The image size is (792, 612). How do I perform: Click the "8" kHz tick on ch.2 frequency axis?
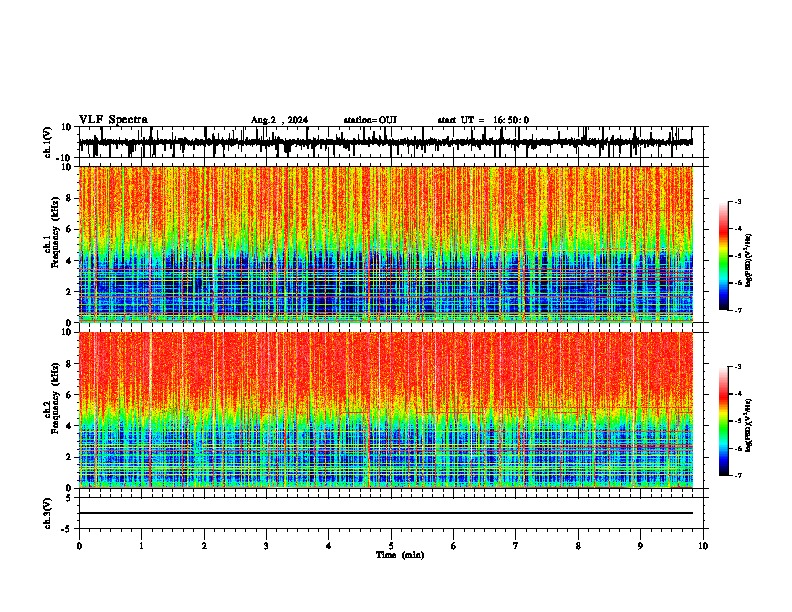(70, 364)
